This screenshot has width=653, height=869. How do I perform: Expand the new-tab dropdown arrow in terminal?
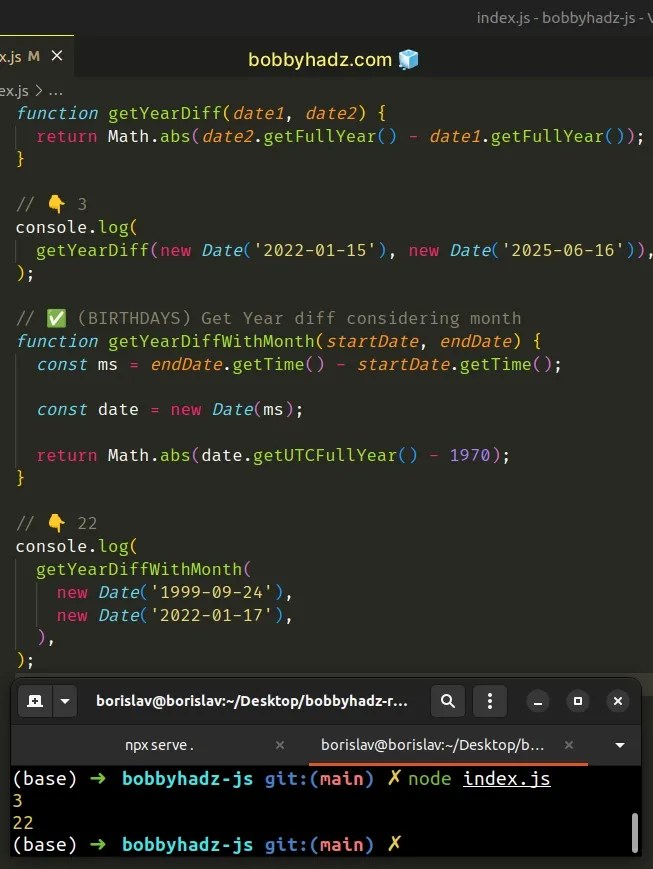65,701
